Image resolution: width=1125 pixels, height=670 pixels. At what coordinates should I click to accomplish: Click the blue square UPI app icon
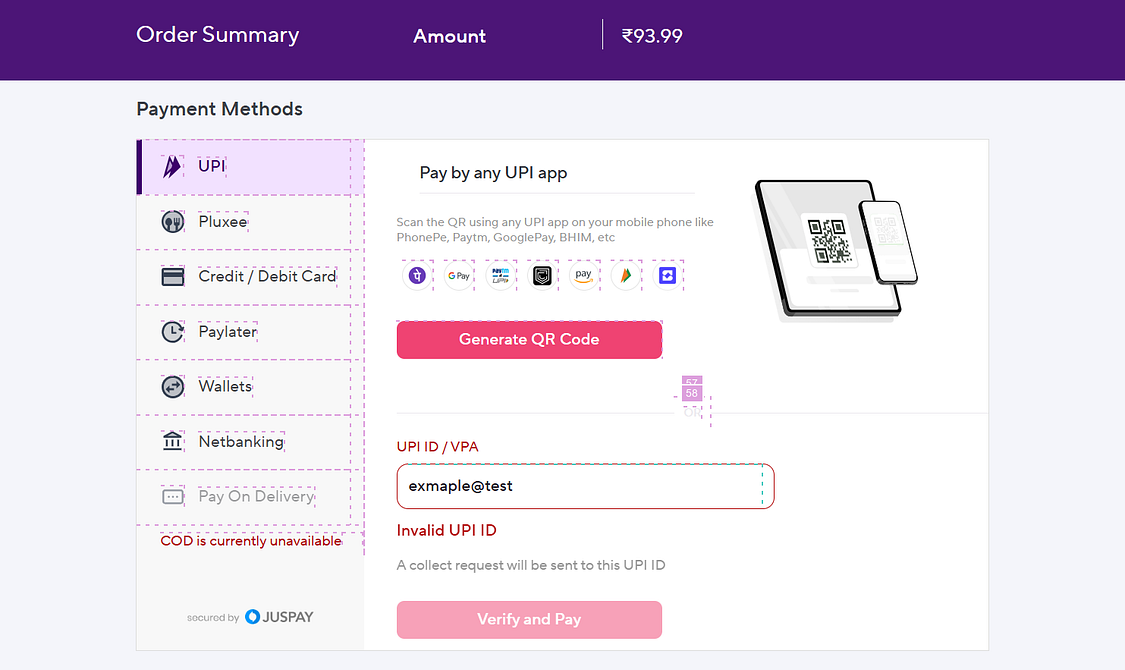pos(667,275)
